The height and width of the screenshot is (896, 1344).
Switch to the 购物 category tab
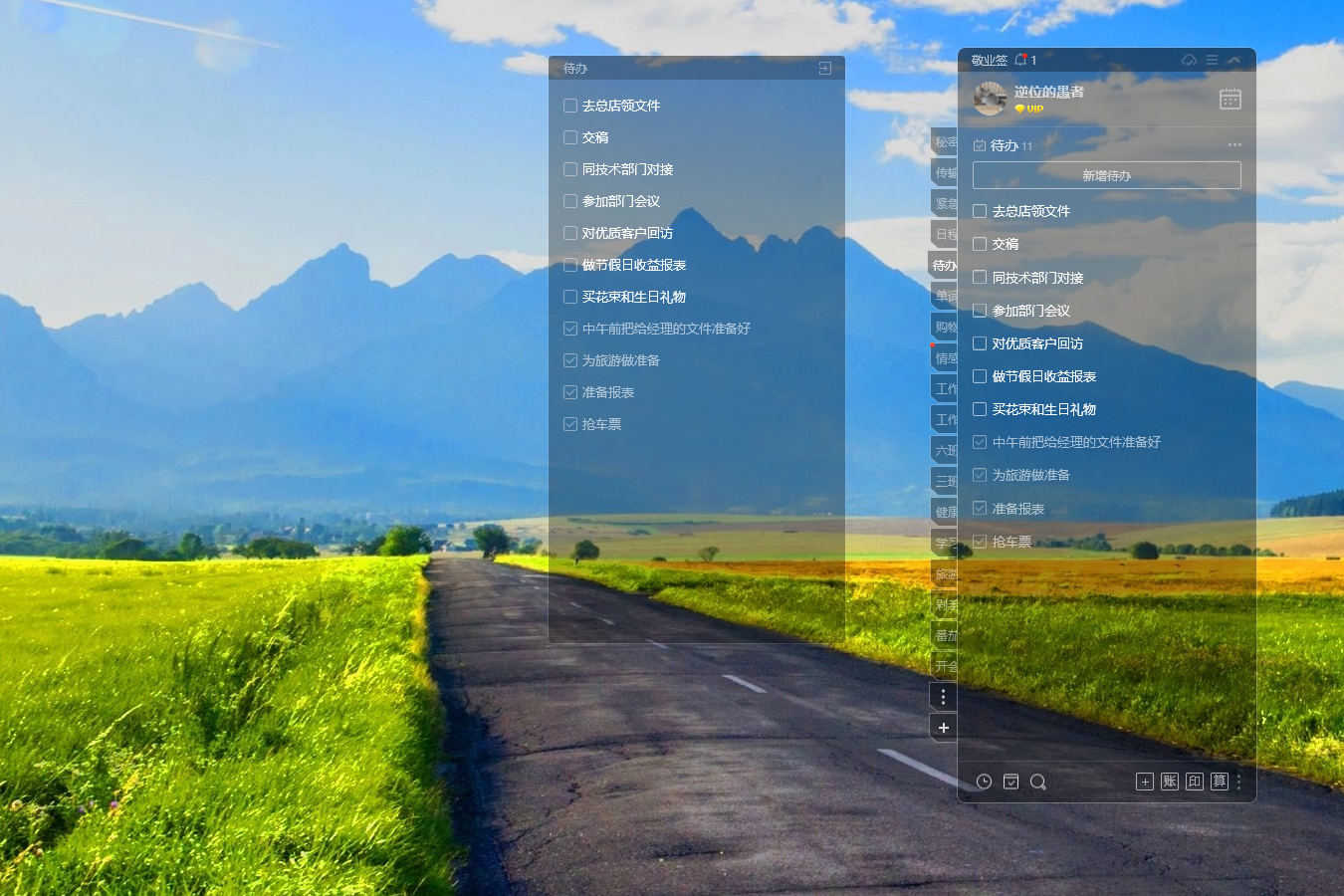tap(945, 327)
